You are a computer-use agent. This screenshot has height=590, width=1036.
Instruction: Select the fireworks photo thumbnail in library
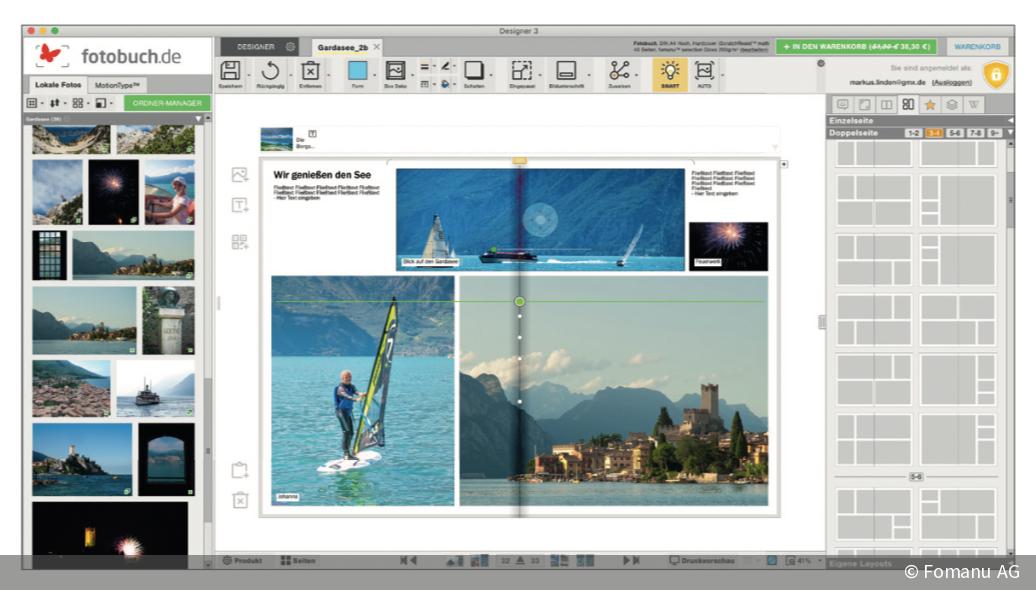coord(113,192)
